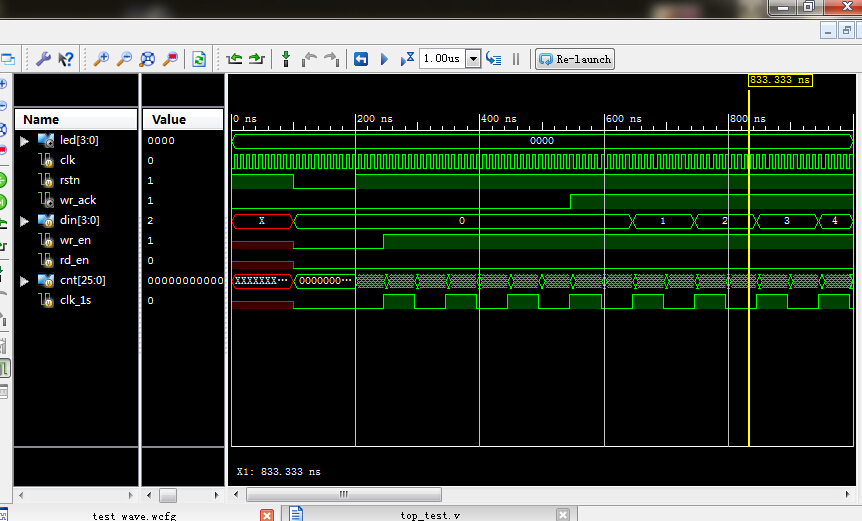Click the Zoom Out magnifier icon
The width and height of the screenshot is (862, 521).
coord(124,59)
